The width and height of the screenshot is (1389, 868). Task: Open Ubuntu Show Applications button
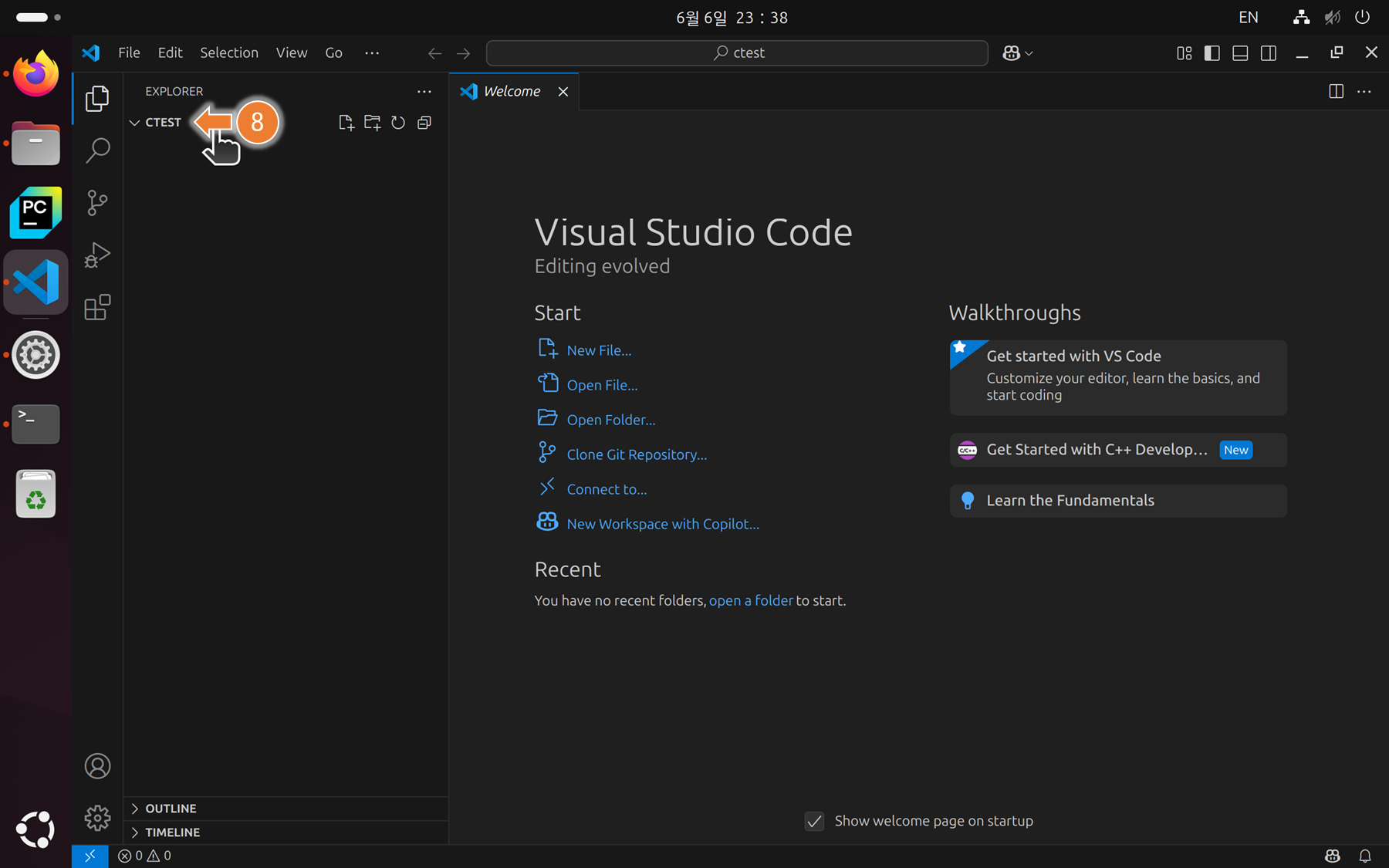pyautogui.click(x=35, y=830)
